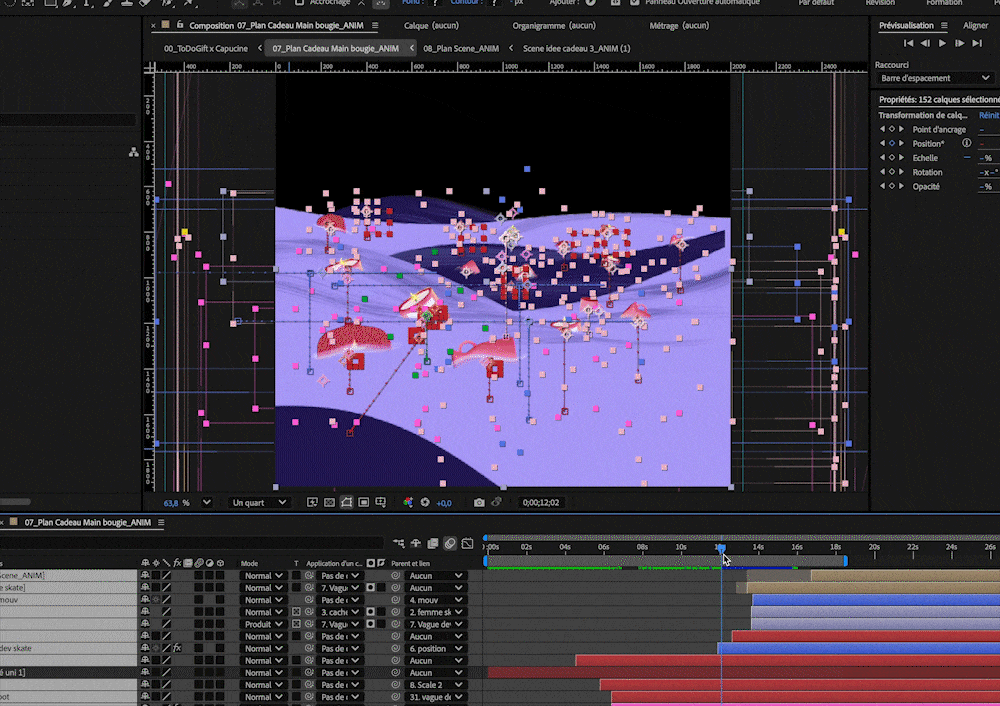The width and height of the screenshot is (1000, 706).
Task: Open the resolution dropdown set to Un quart
Action: click(256, 502)
